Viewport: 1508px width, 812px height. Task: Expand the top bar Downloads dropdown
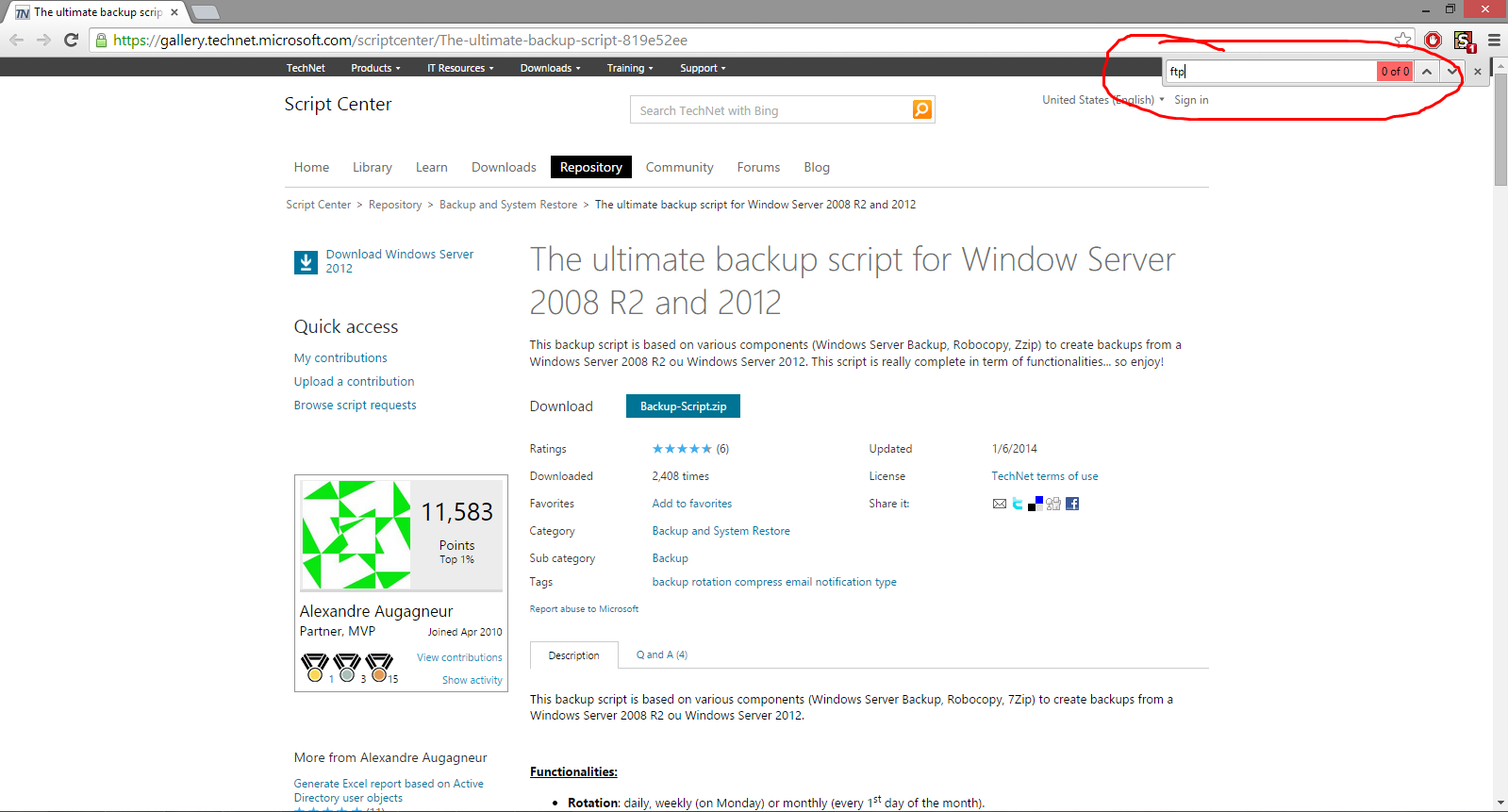(551, 68)
